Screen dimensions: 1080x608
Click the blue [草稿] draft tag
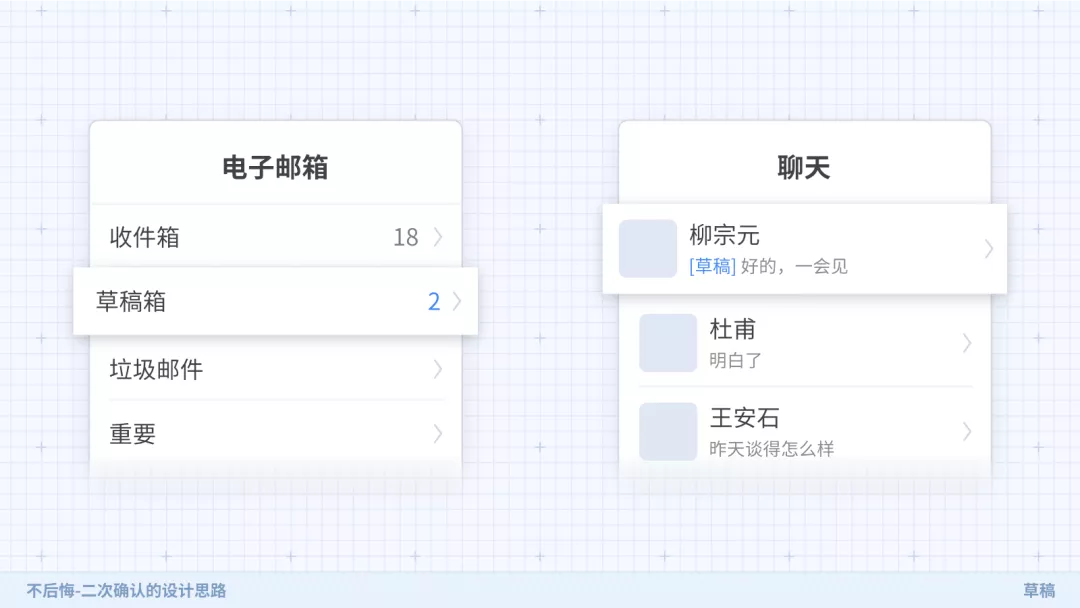point(712,266)
